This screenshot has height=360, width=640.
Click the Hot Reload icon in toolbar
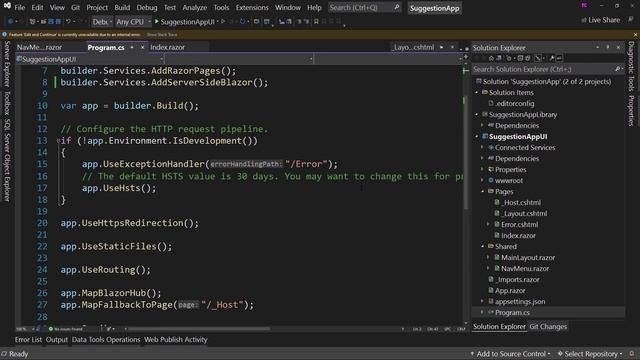(x=242, y=21)
